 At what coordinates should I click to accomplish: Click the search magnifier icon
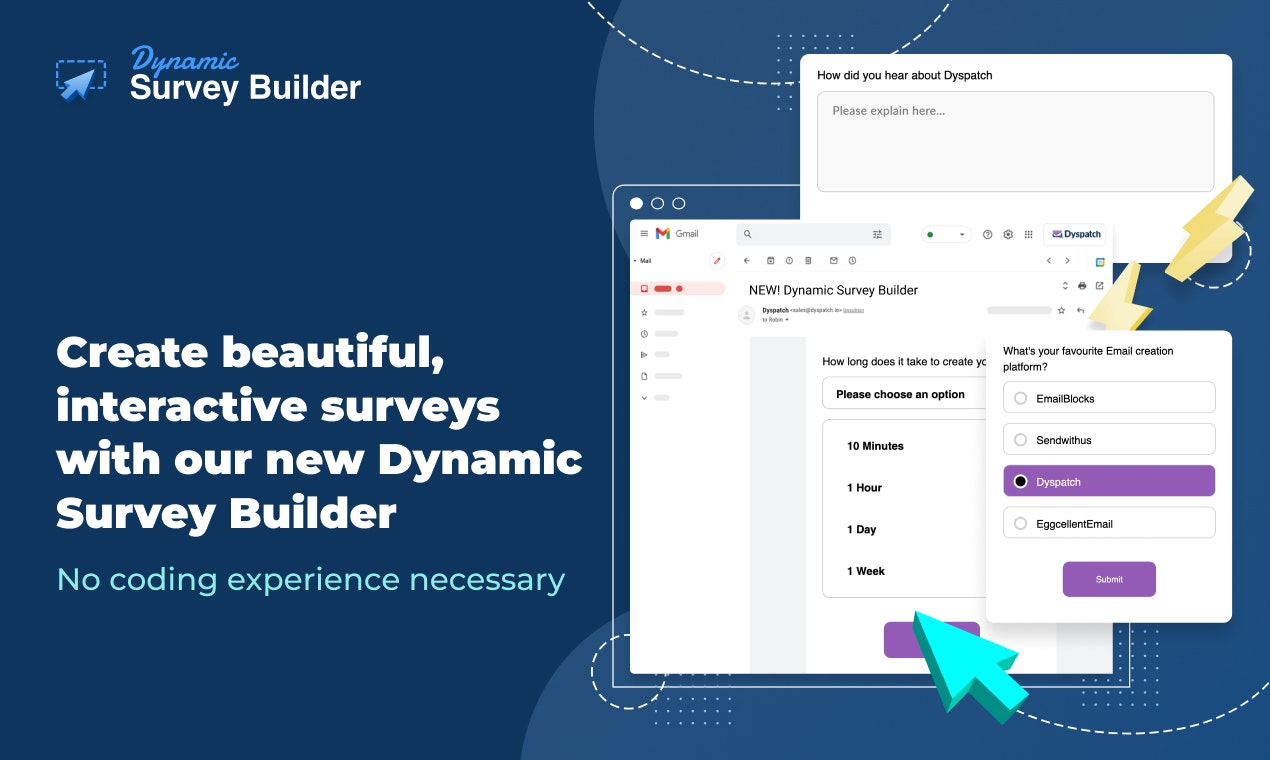(x=747, y=234)
